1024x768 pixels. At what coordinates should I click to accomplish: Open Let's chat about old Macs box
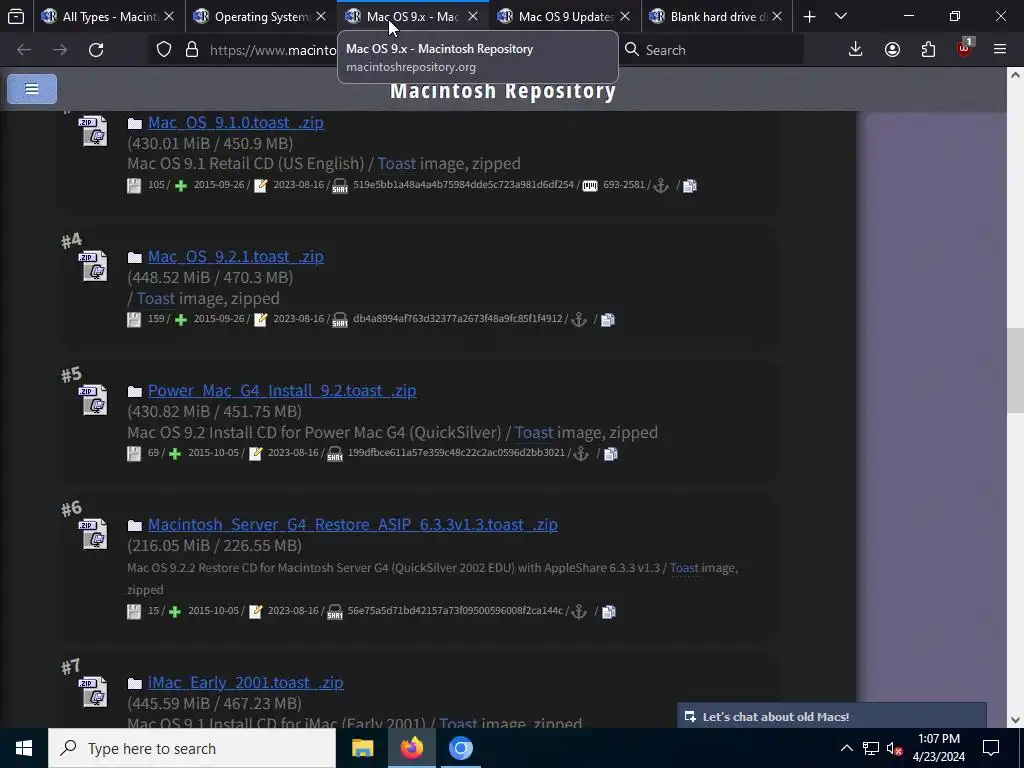coord(831,716)
